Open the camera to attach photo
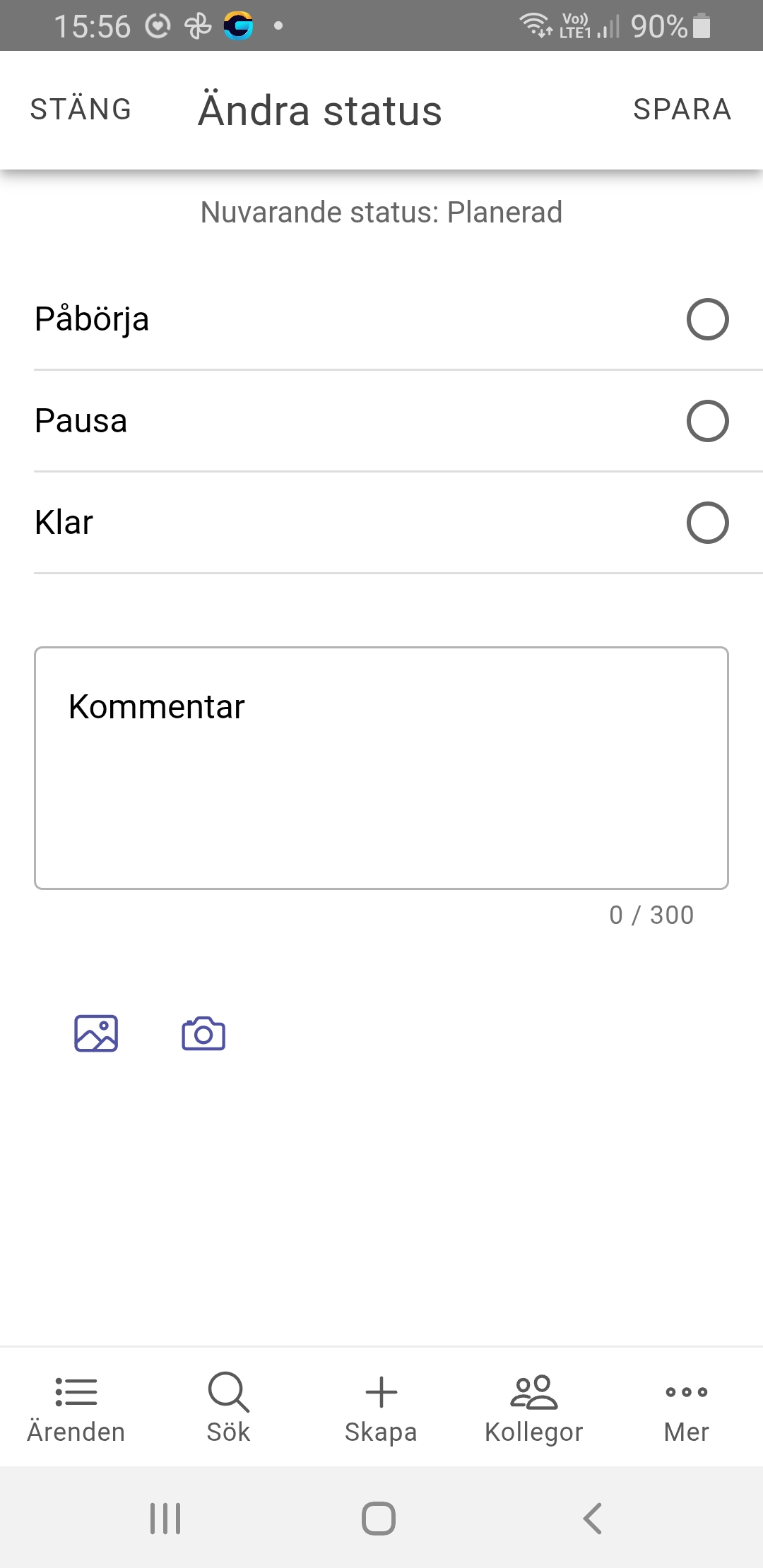 tap(203, 1033)
